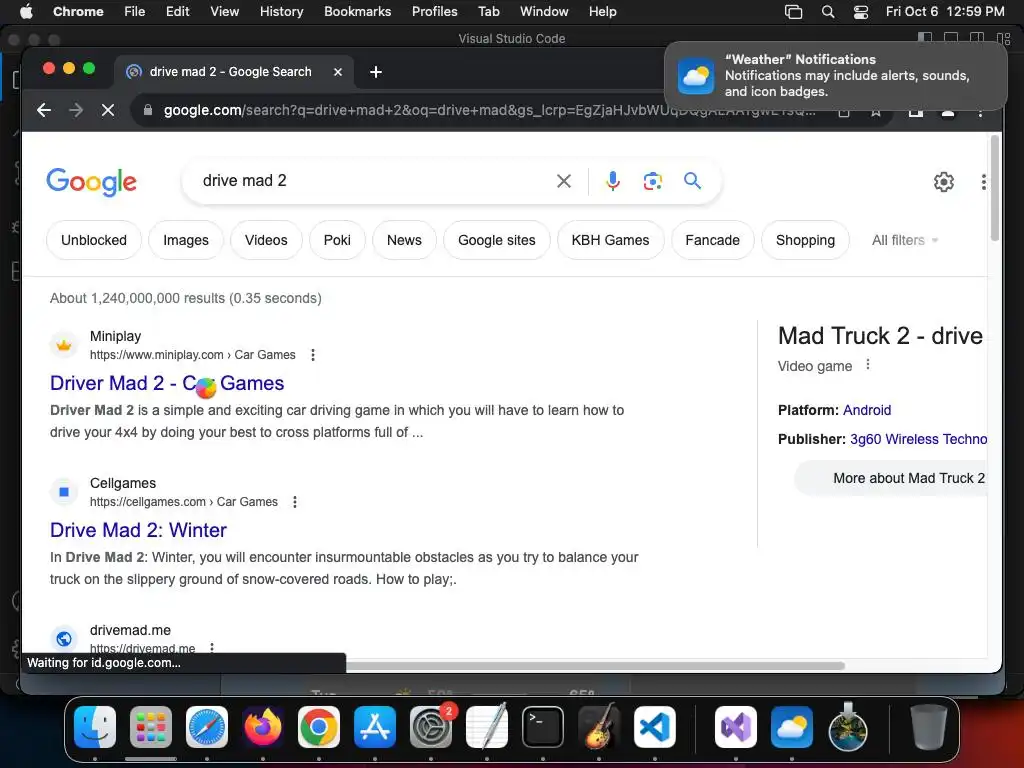The image size is (1024, 768).
Task: Open the History menu
Action: point(281,12)
